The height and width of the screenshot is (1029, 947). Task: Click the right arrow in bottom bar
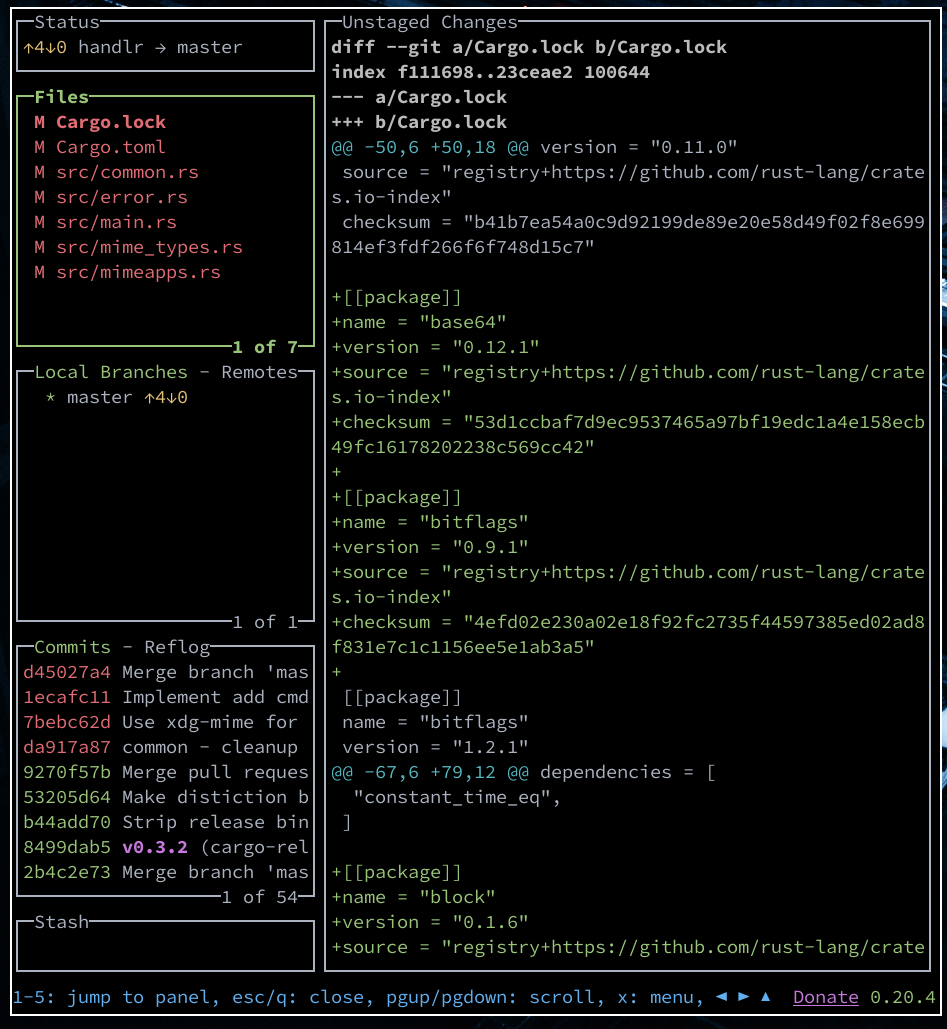pos(744,997)
